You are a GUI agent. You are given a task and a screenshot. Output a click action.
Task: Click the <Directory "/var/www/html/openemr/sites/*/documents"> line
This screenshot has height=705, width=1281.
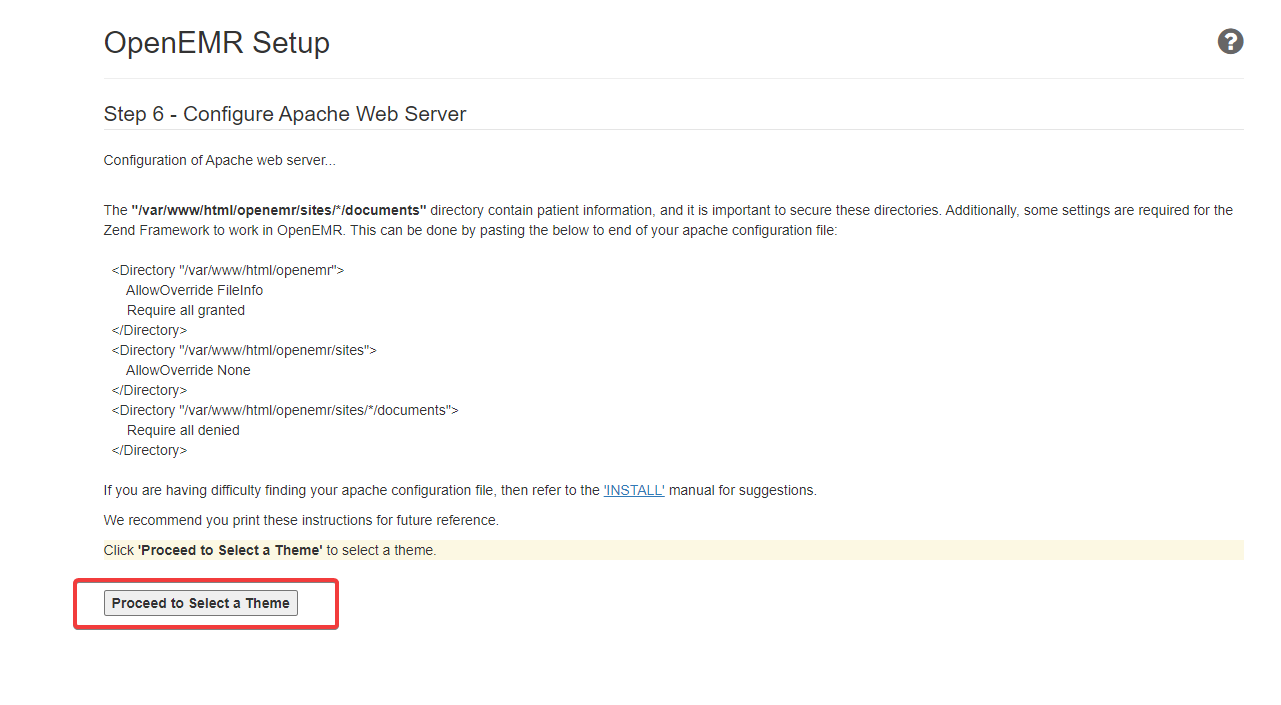click(x=285, y=410)
